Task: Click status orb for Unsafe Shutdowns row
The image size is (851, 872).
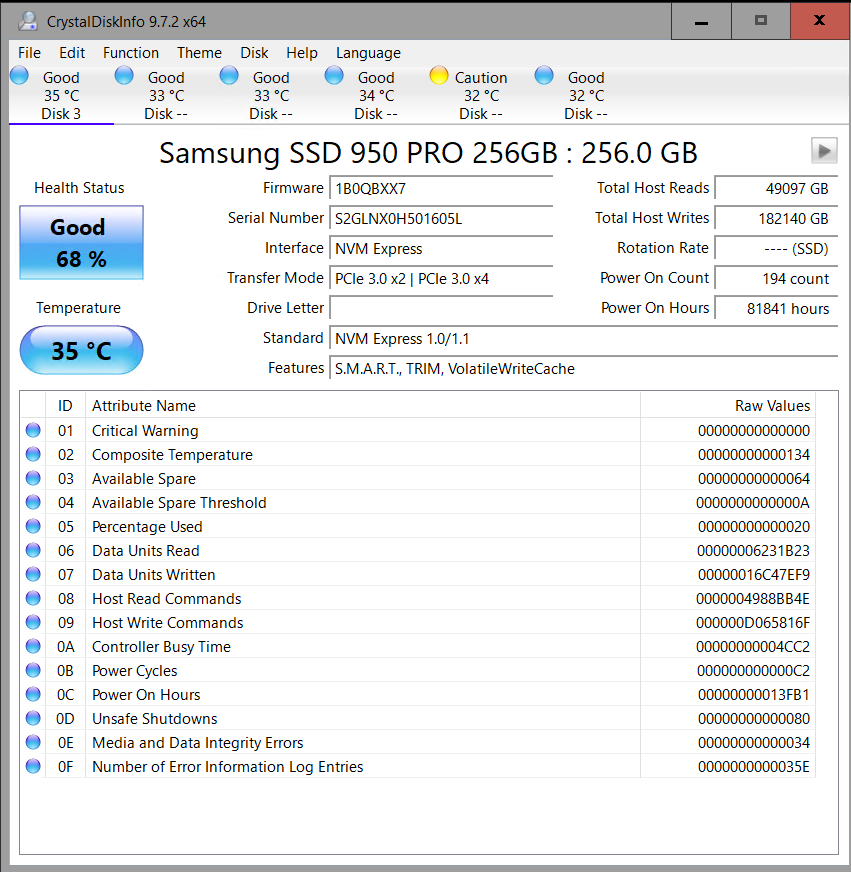Action: pyautogui.click(x=33, y=719)
